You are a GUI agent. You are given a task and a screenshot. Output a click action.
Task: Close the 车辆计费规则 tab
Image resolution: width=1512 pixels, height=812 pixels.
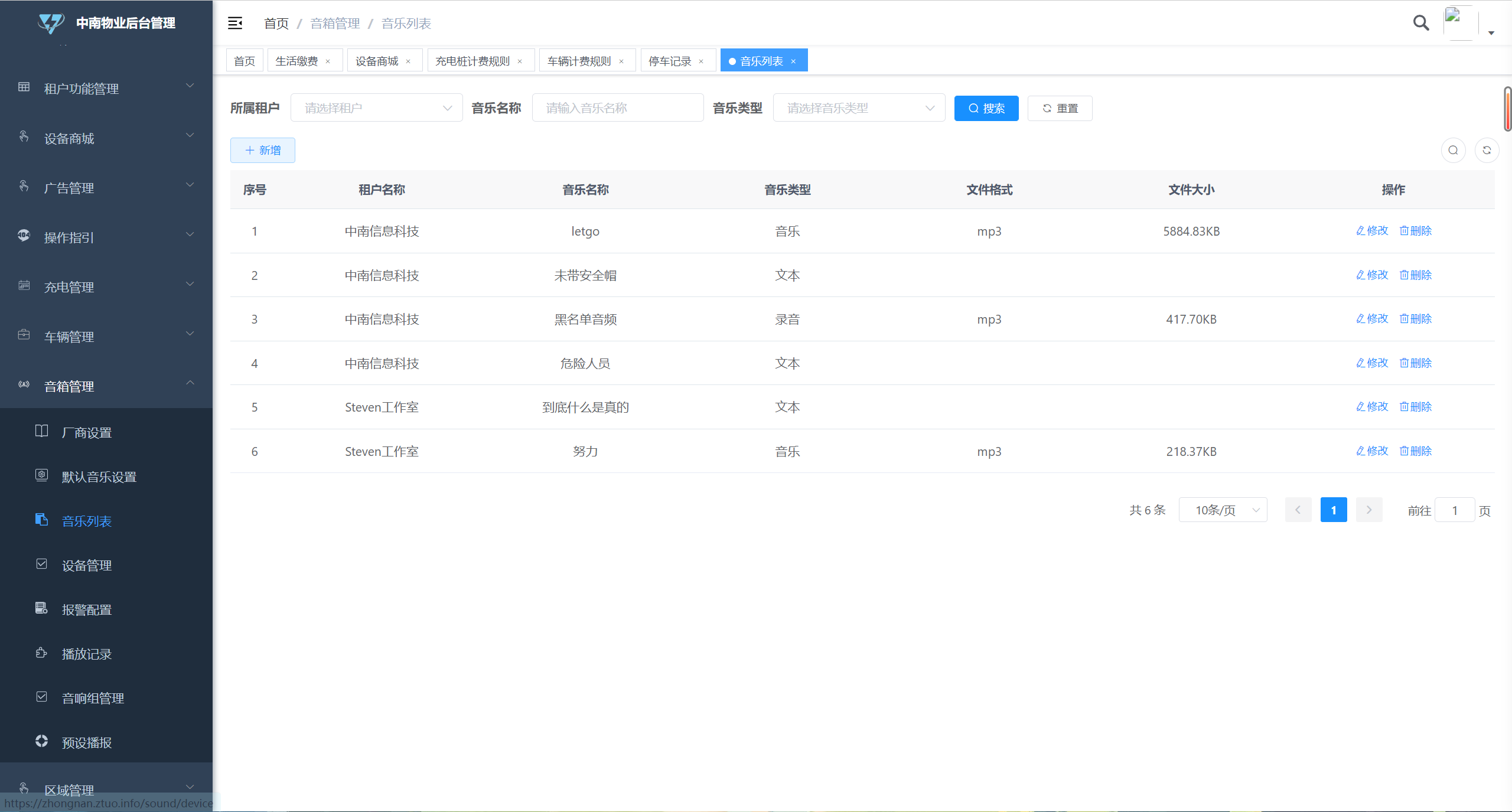click(x=621, y=61)
